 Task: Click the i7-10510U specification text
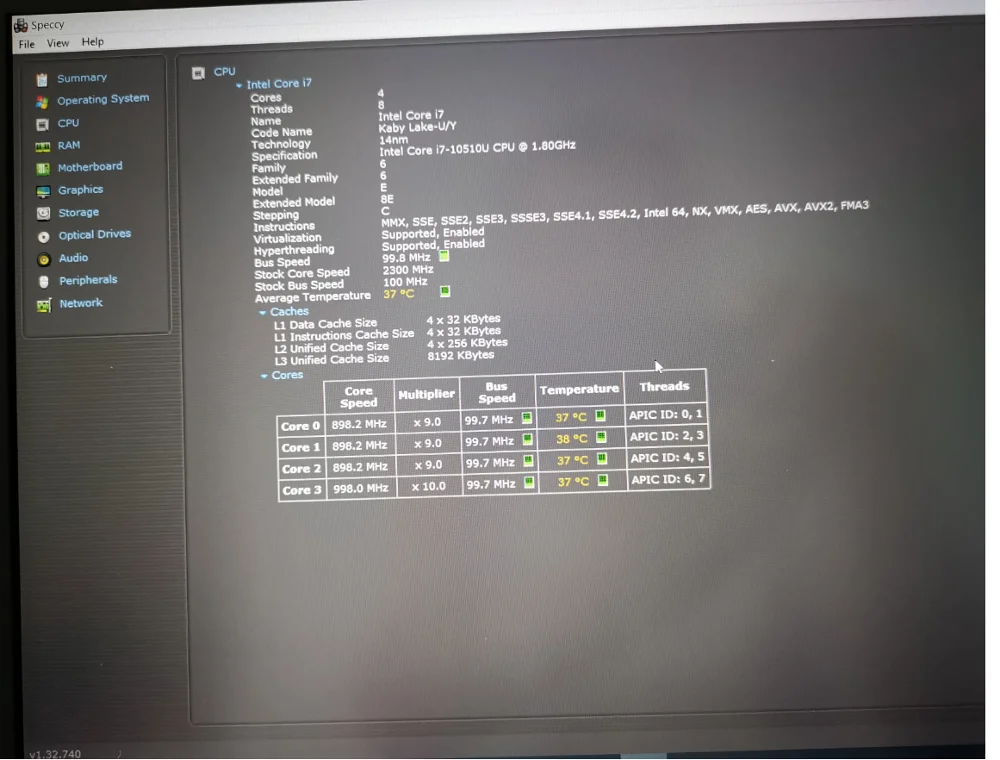point(477,150)
